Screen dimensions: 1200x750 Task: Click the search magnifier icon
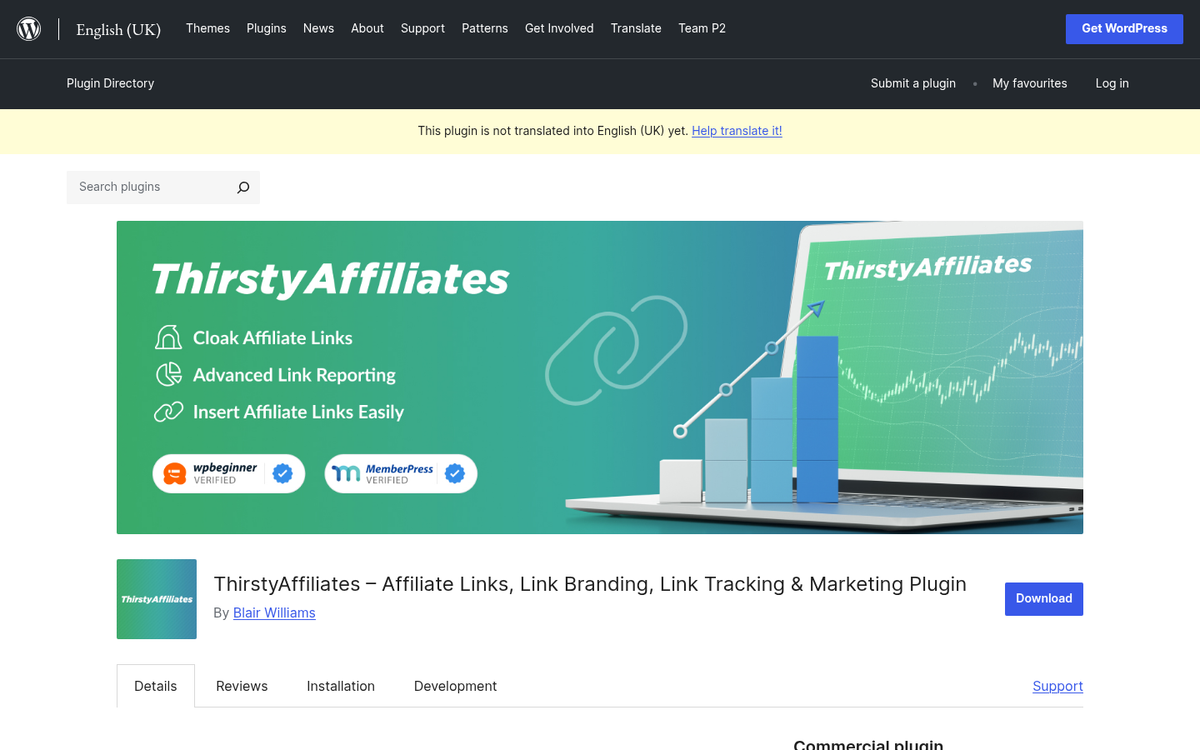point(243,187)
